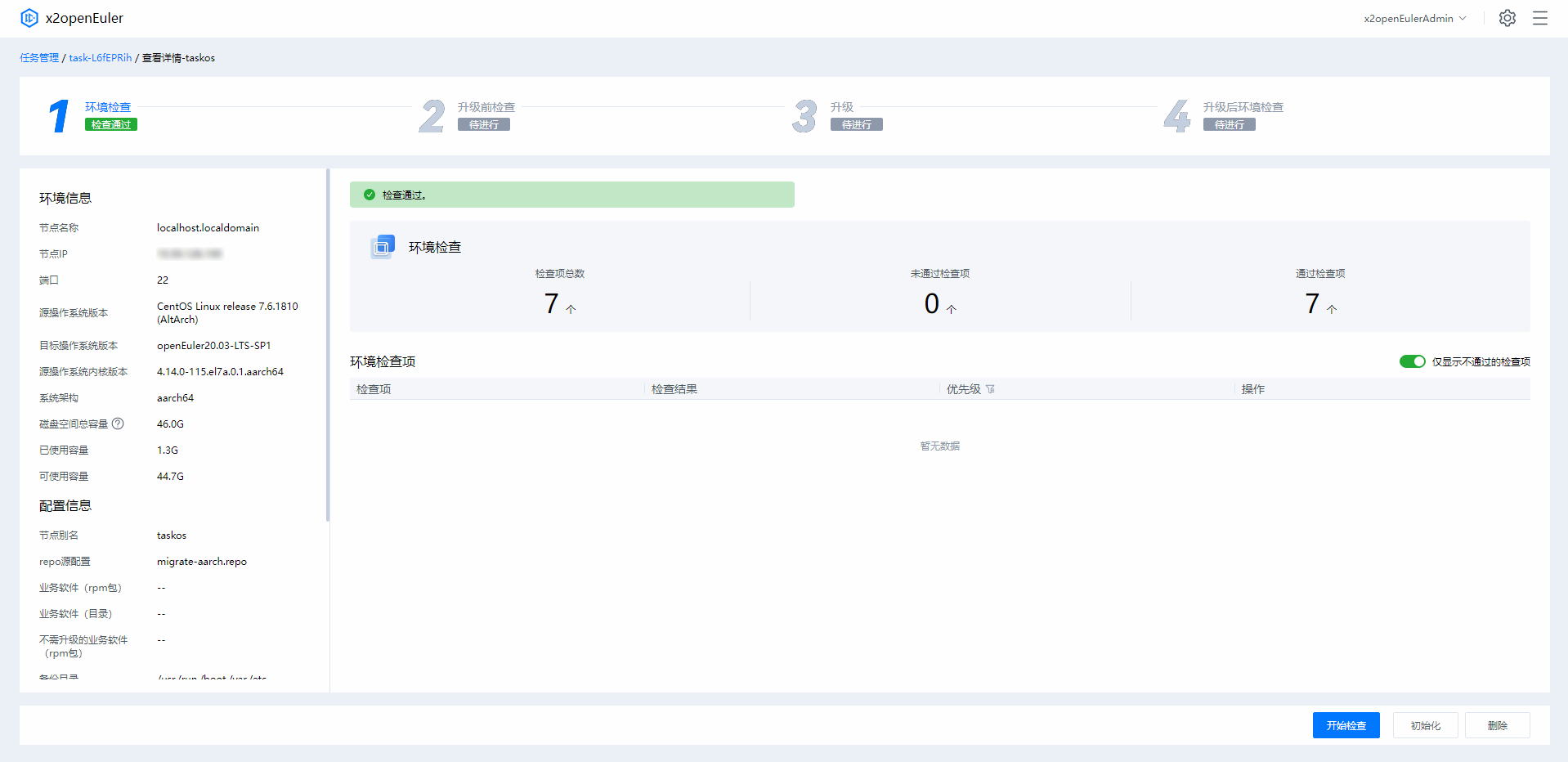
Task: Select step 4 post-upgrade environment check
Action: pos(1243,107)
